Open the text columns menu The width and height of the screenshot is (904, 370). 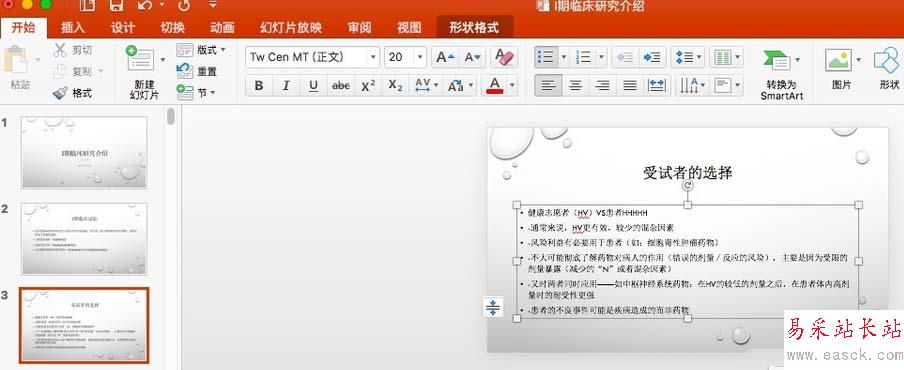coord(726,56)
